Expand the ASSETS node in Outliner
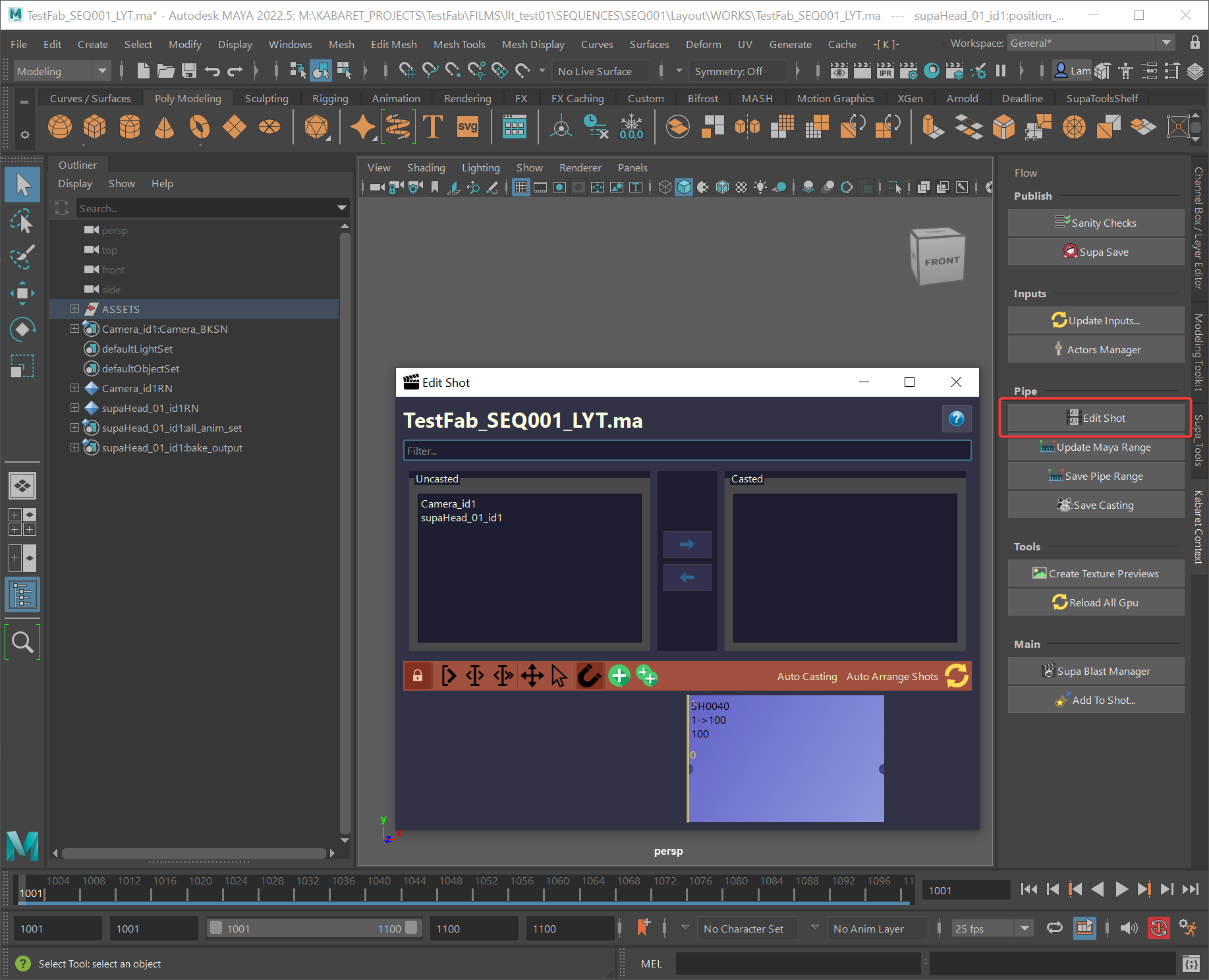Screen dimensions: 1209x980 [74, 308]
